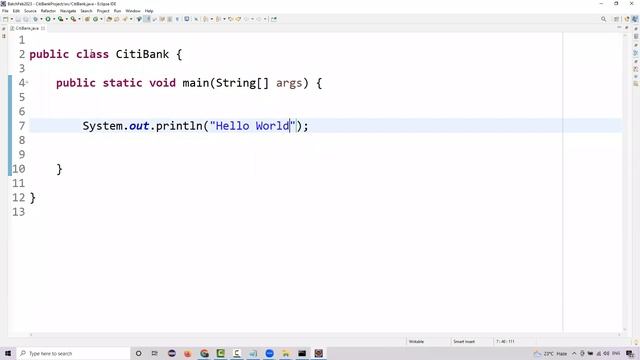Click the Save All toolbar icon
The height and width of the screenshot is (360, 640).
26,19
